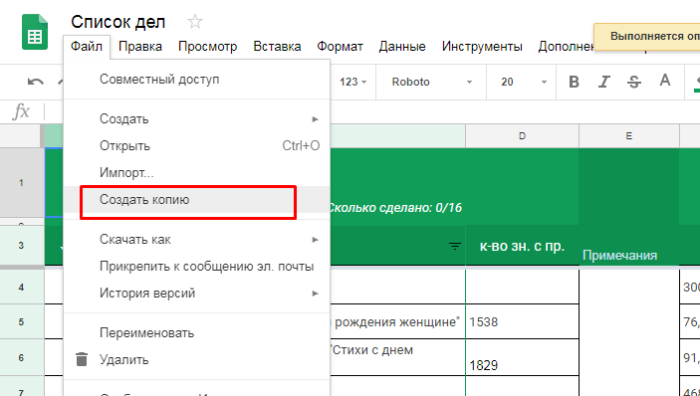Select row 5 header
Screen dimensions: 700x396
click(22, 322)
